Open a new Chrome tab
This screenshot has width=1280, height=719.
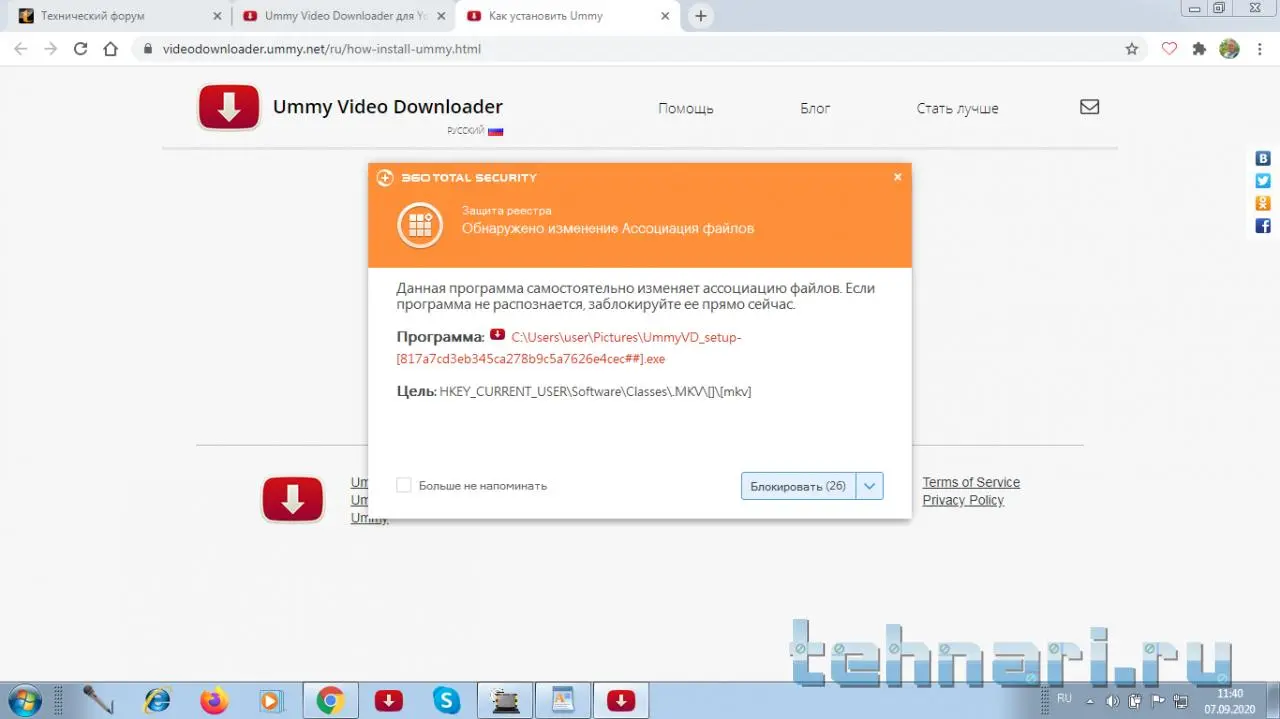click(x=701, y=16)
